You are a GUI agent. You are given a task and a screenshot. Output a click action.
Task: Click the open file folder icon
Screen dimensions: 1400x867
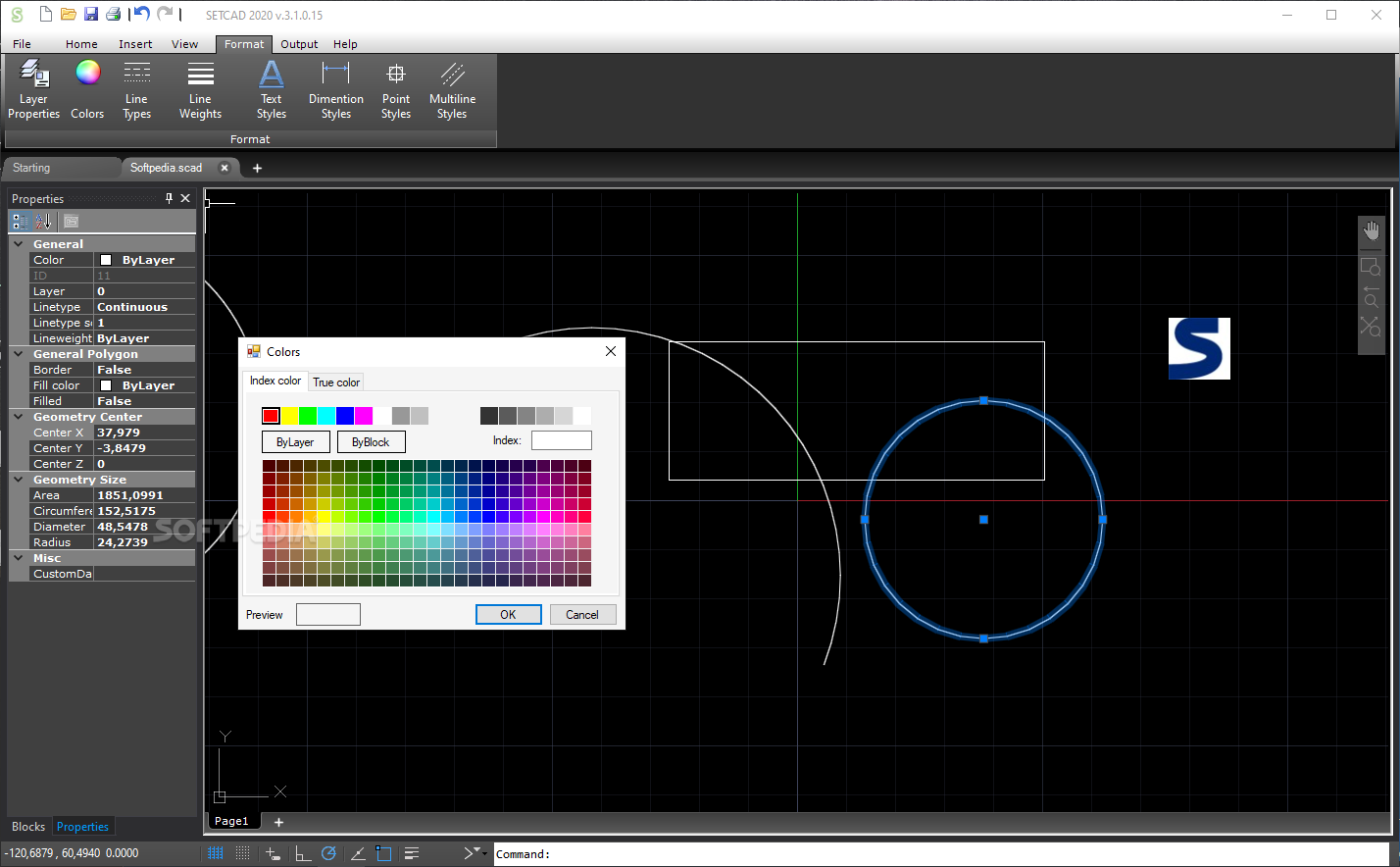point(69,14)
